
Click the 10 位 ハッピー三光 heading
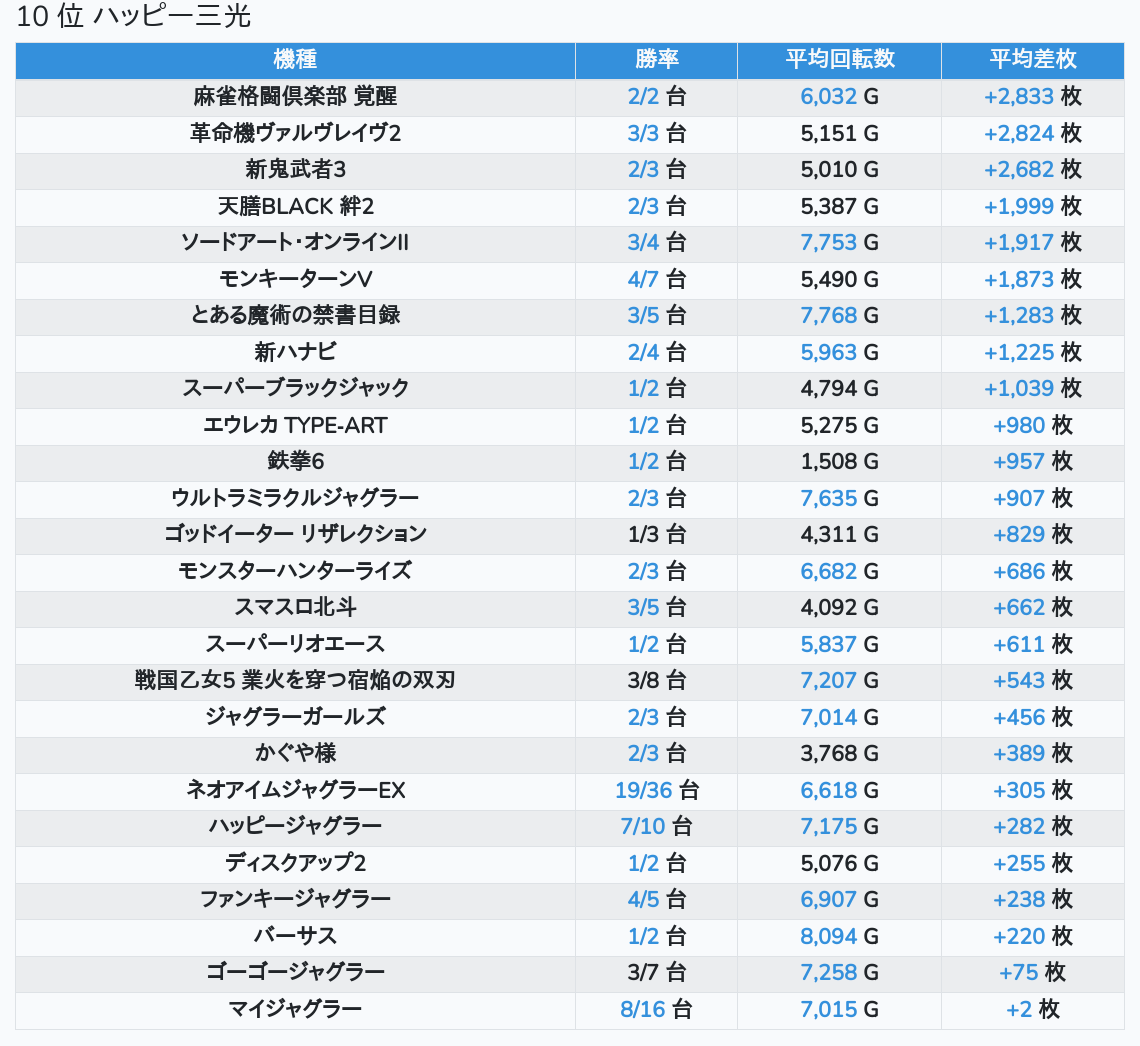point(134,16)
